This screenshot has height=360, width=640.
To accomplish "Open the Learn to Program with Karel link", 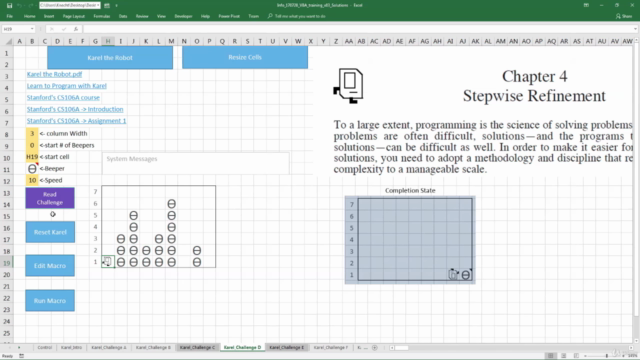I will click(67, 86).
